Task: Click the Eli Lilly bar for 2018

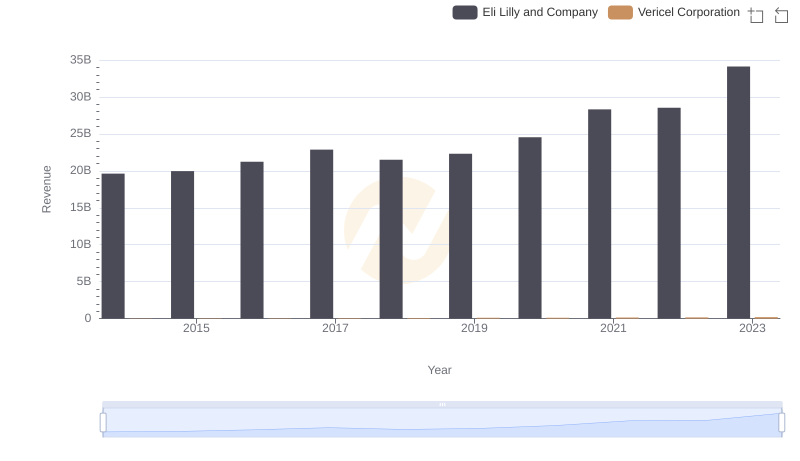Action: (391, 239)
